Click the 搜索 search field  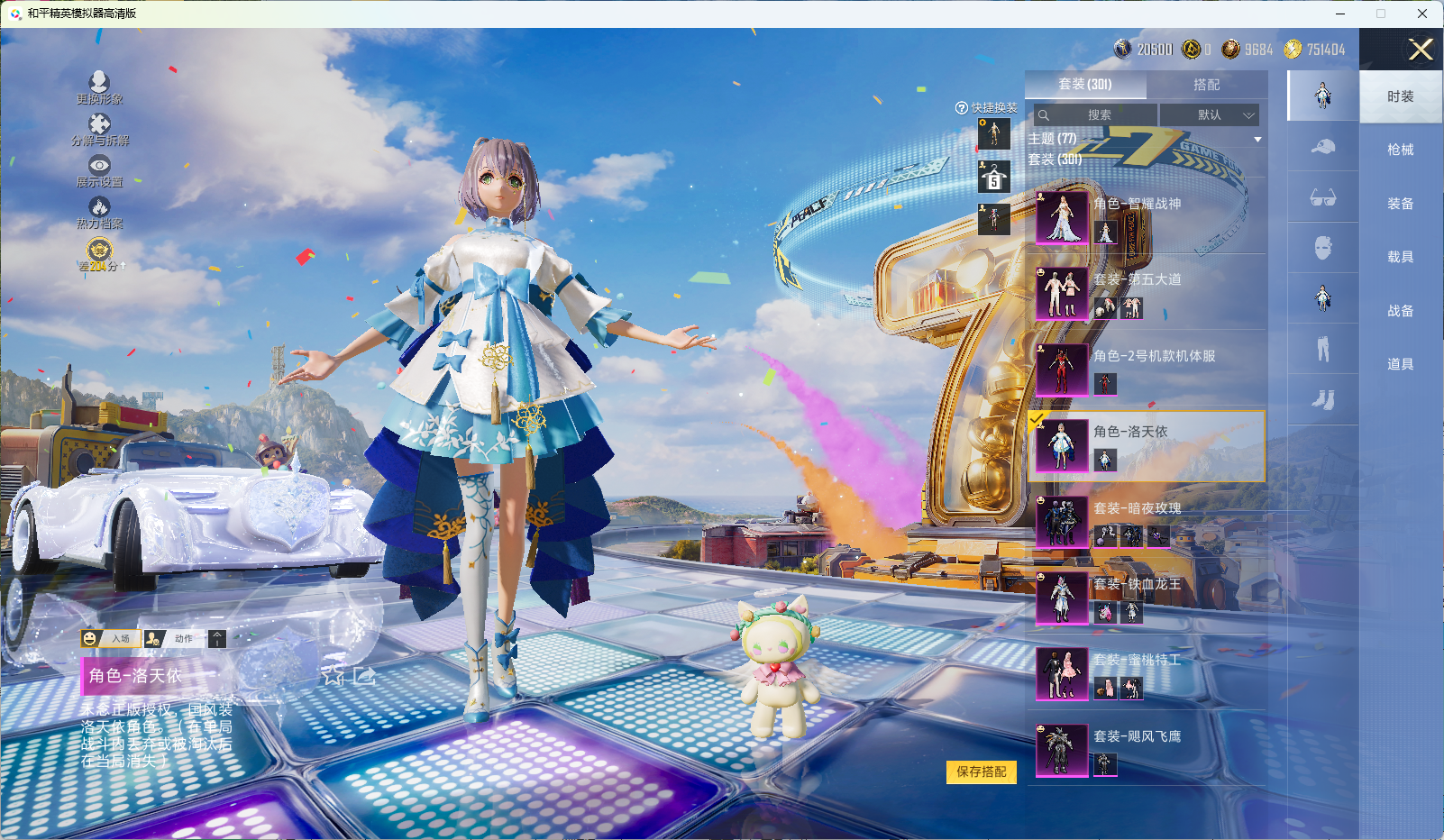point(1094,115)
